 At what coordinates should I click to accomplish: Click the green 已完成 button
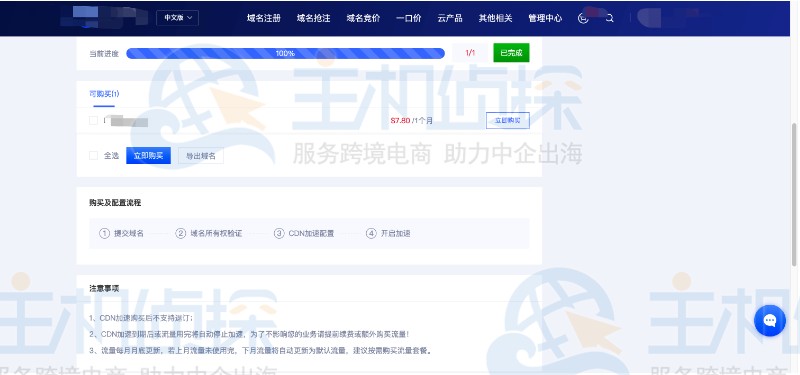[x=511, y=53]
